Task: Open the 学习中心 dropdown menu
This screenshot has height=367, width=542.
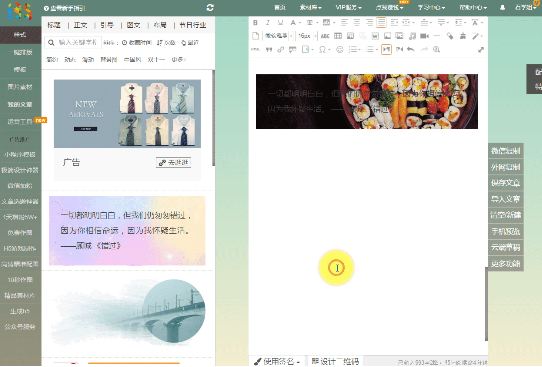Action: [431, 7]
